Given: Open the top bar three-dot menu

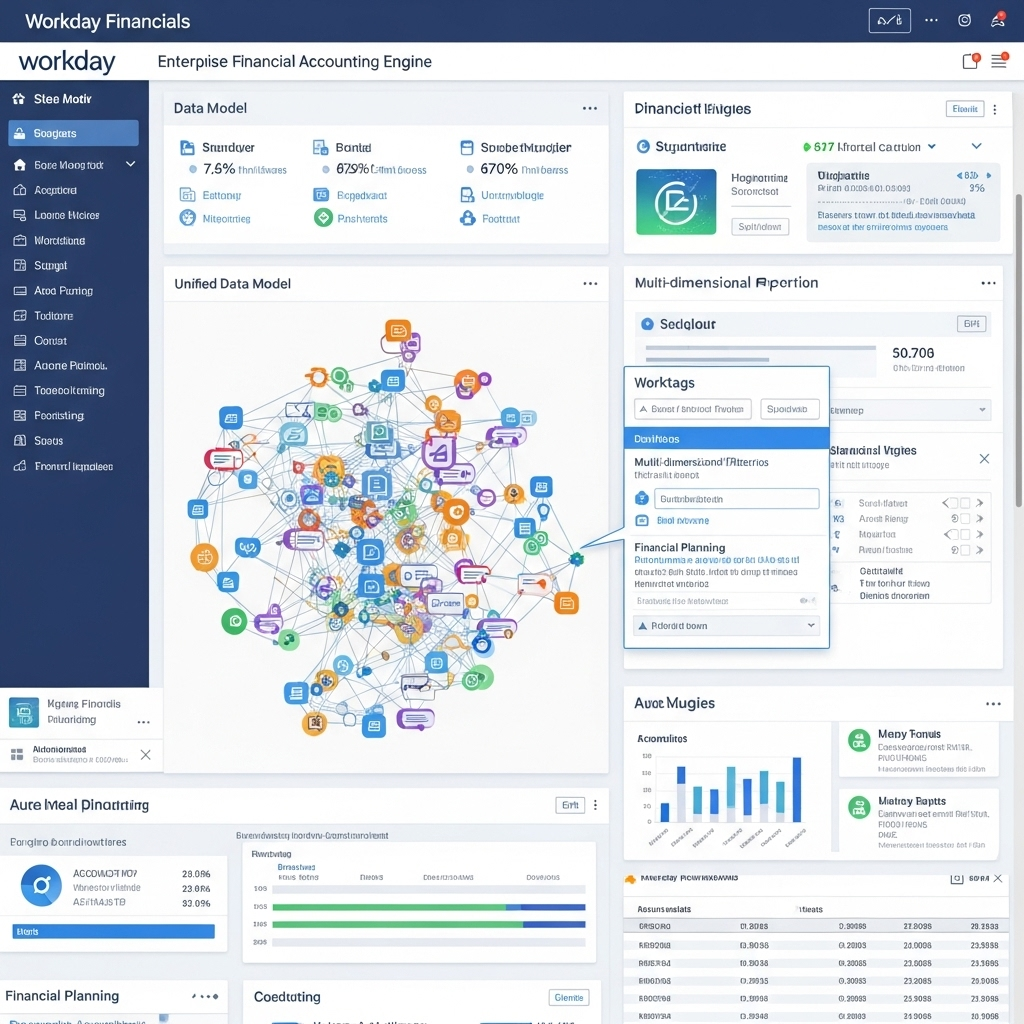Looking at the screenshot, I should coord(931,20).
